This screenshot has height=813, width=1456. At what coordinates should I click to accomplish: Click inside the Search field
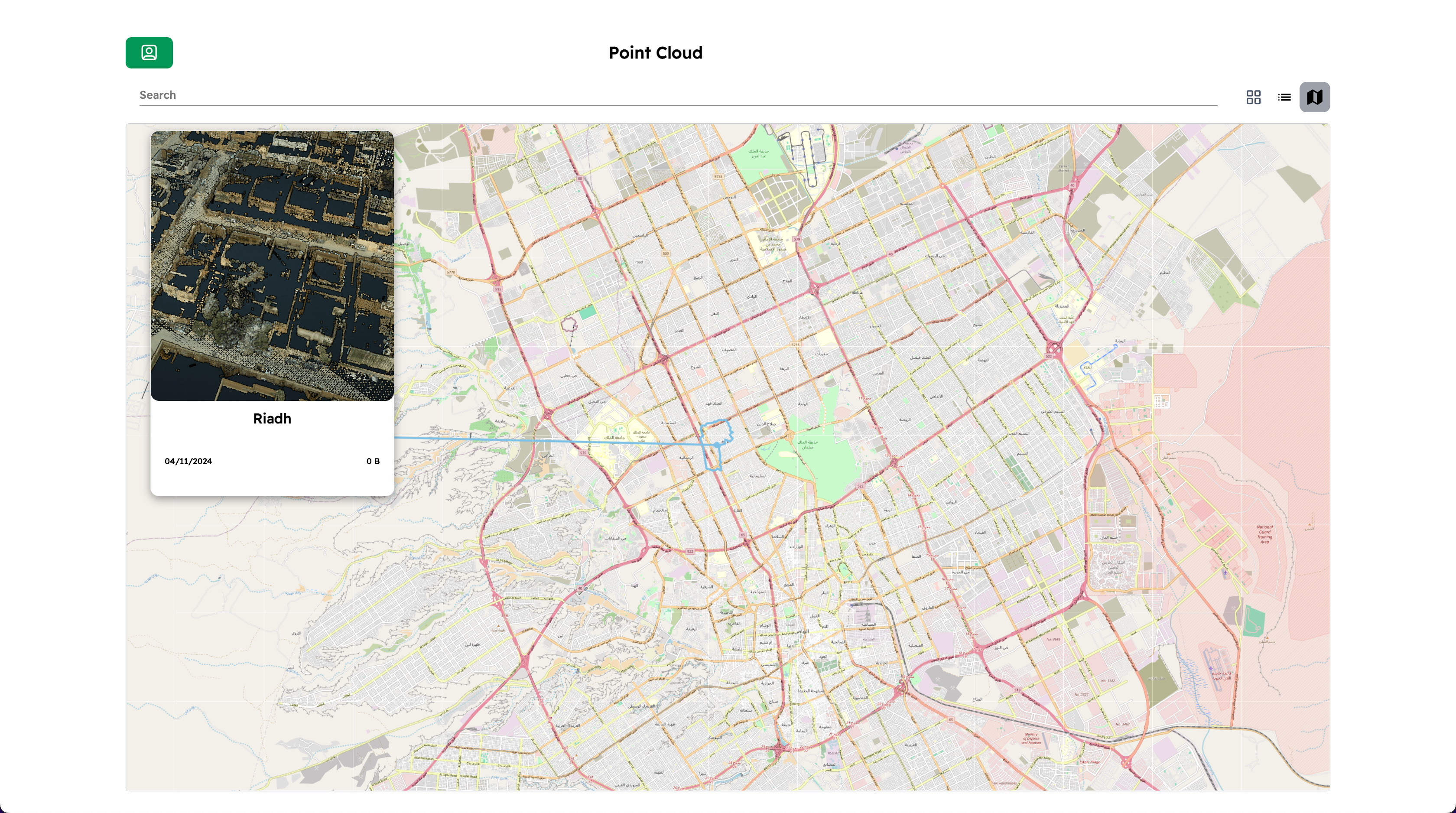point(677,95)
